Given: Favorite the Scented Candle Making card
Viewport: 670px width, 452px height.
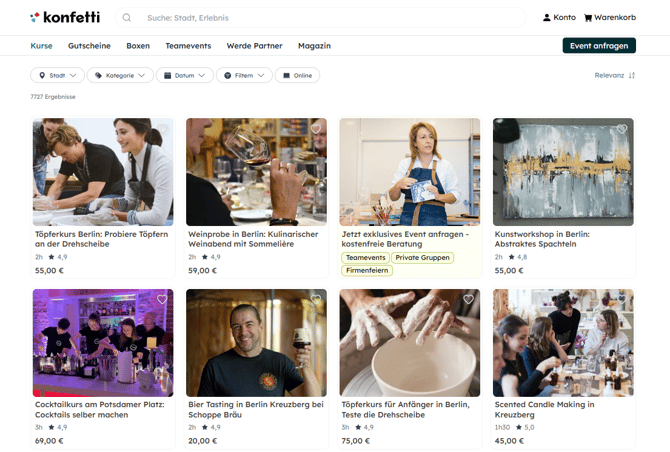Looking at the screenshot, I should (x=622, y=299).
